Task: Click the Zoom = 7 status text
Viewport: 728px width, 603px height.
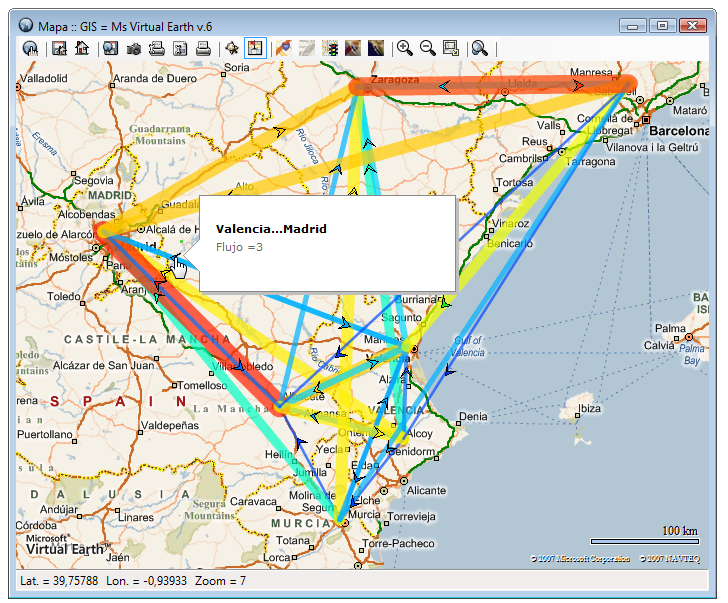Action: 220,581
